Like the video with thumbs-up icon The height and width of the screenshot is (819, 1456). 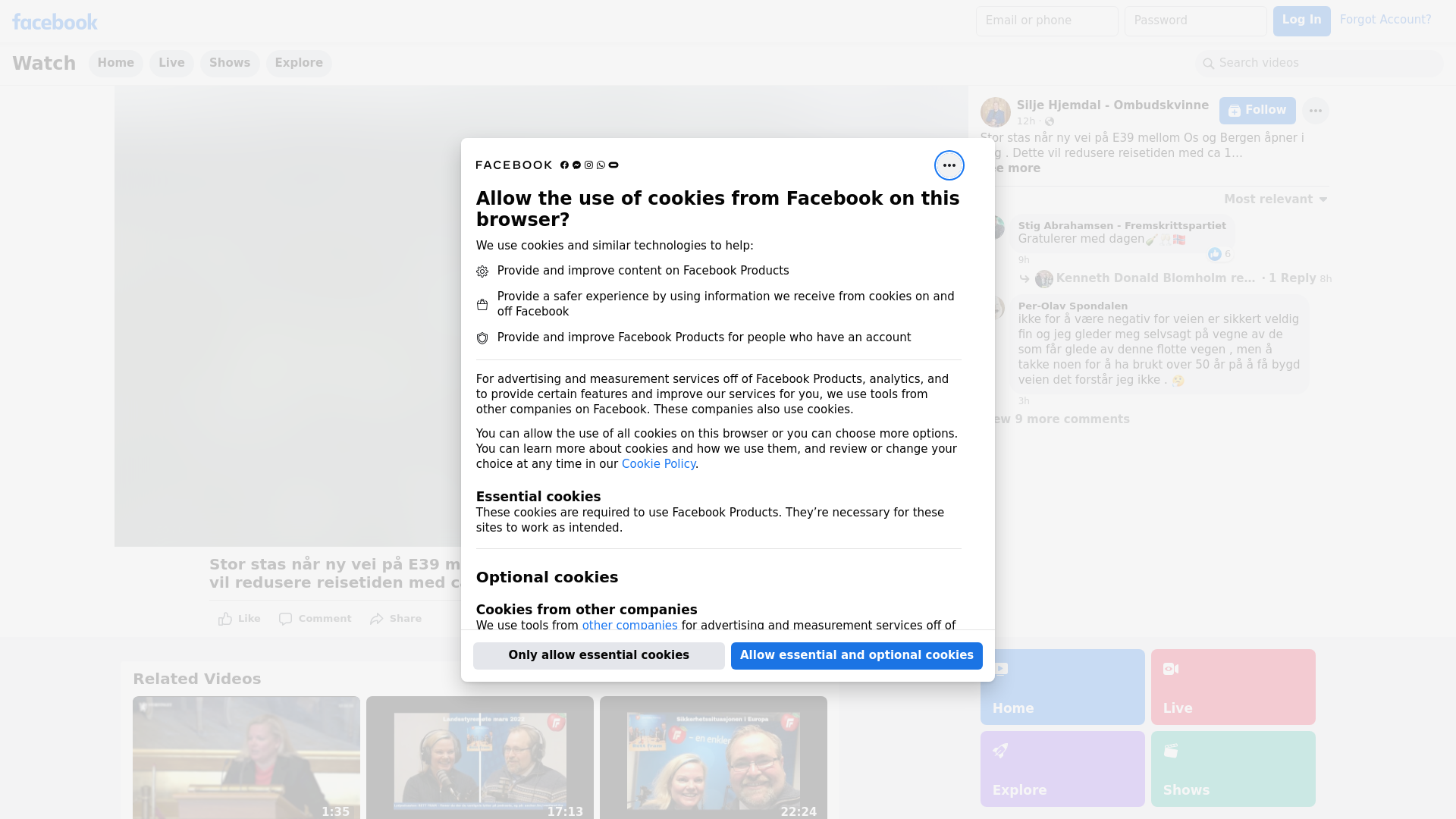click(x=225, y=619)
